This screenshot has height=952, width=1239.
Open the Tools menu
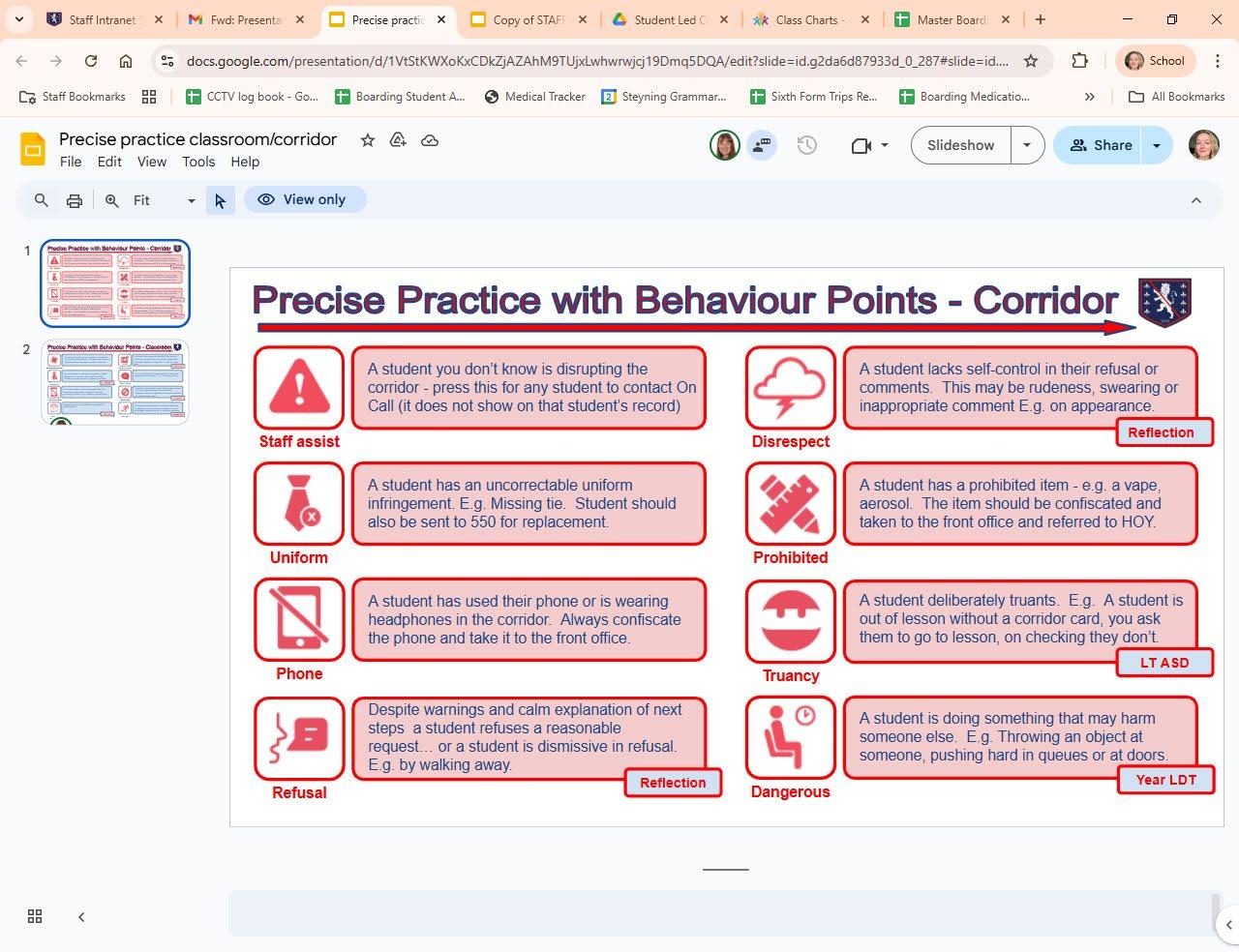coord(198,162)
